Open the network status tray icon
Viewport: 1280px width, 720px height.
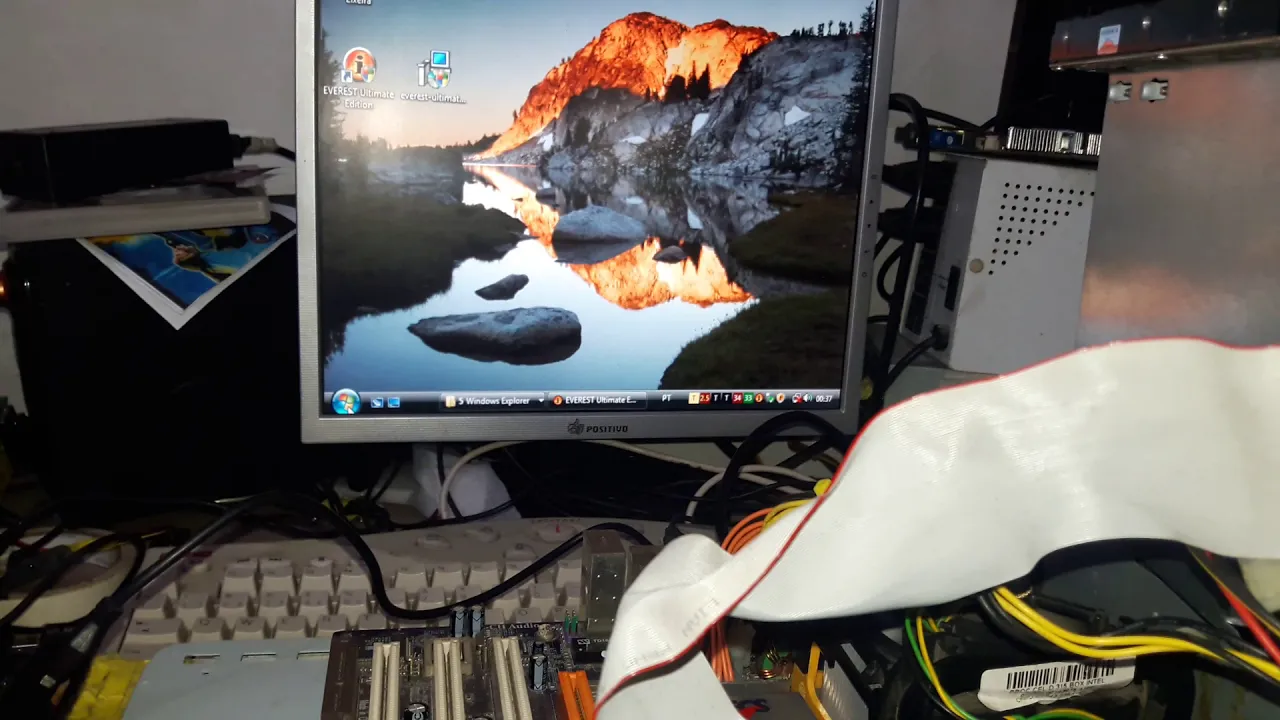point(797,399)
